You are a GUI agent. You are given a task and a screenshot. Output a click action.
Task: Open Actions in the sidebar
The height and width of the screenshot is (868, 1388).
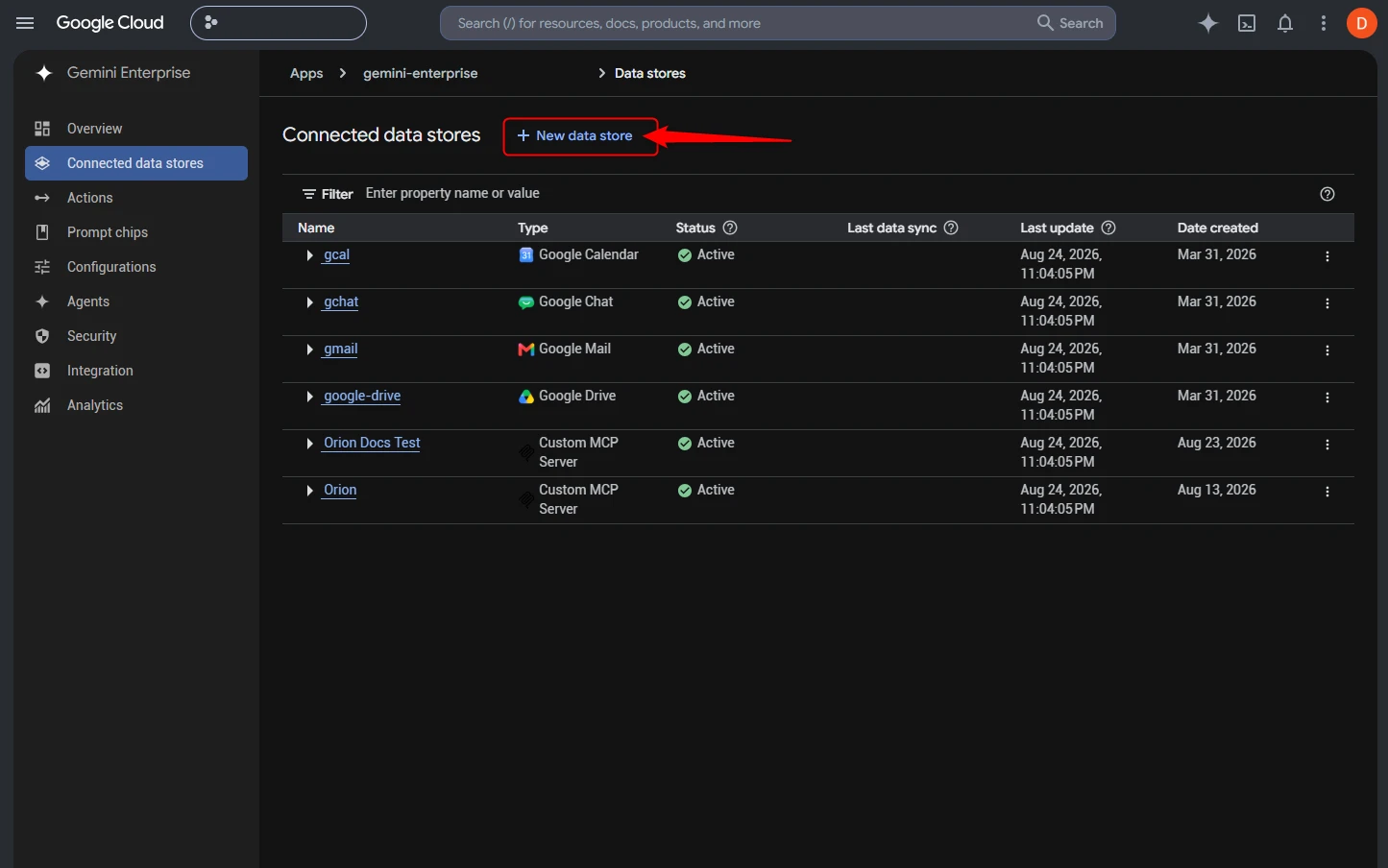coord(136,198)
